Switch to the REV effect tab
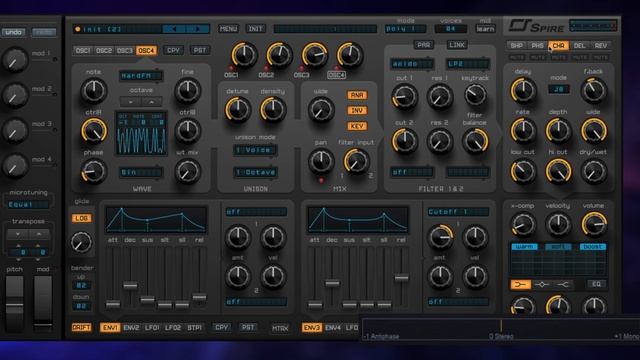Image resolution: width=640 pixels, height=360 pixels. pyautogui.click(x=600, y=46)
